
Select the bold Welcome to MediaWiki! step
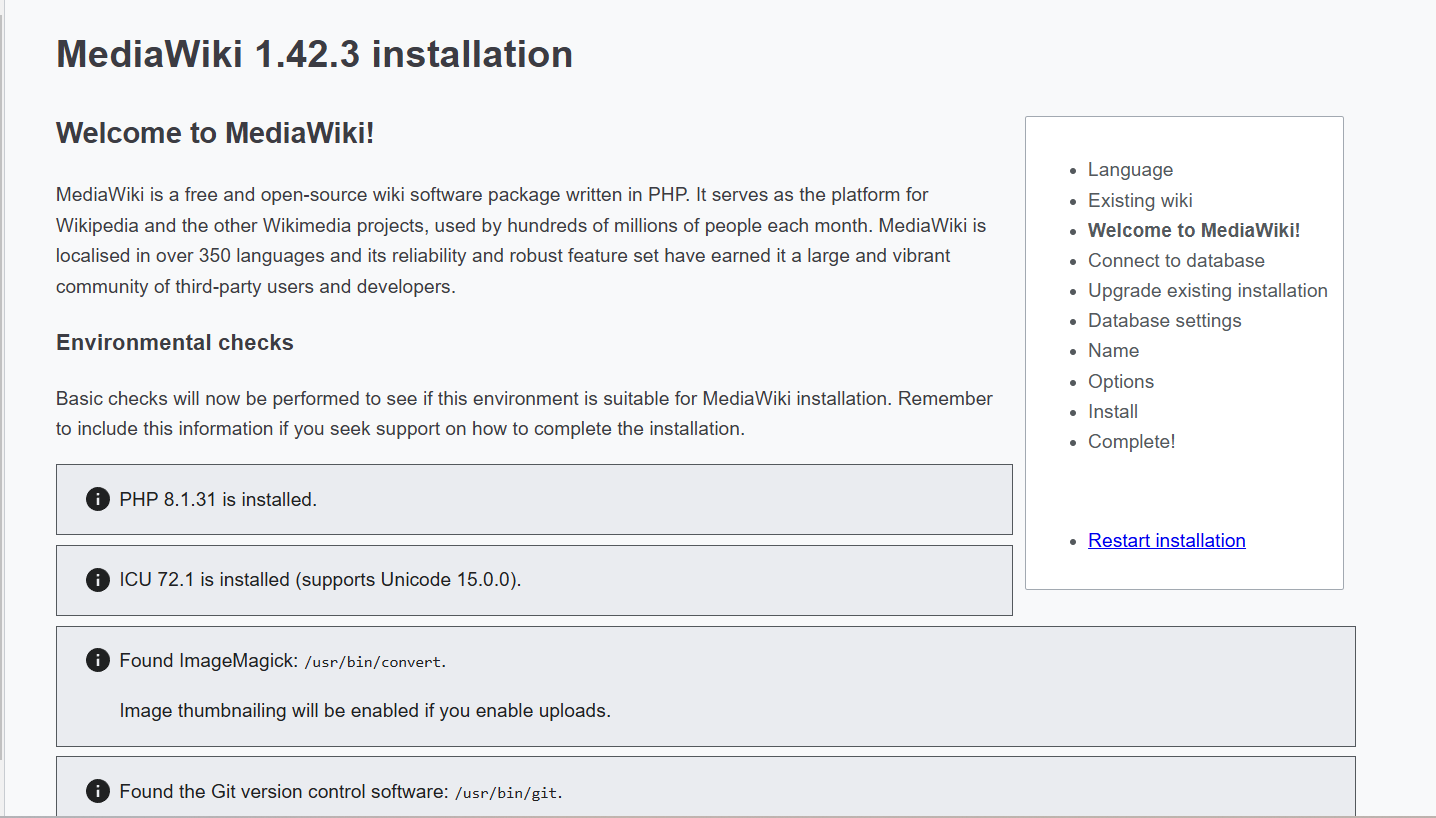(x=1194, y=230)
